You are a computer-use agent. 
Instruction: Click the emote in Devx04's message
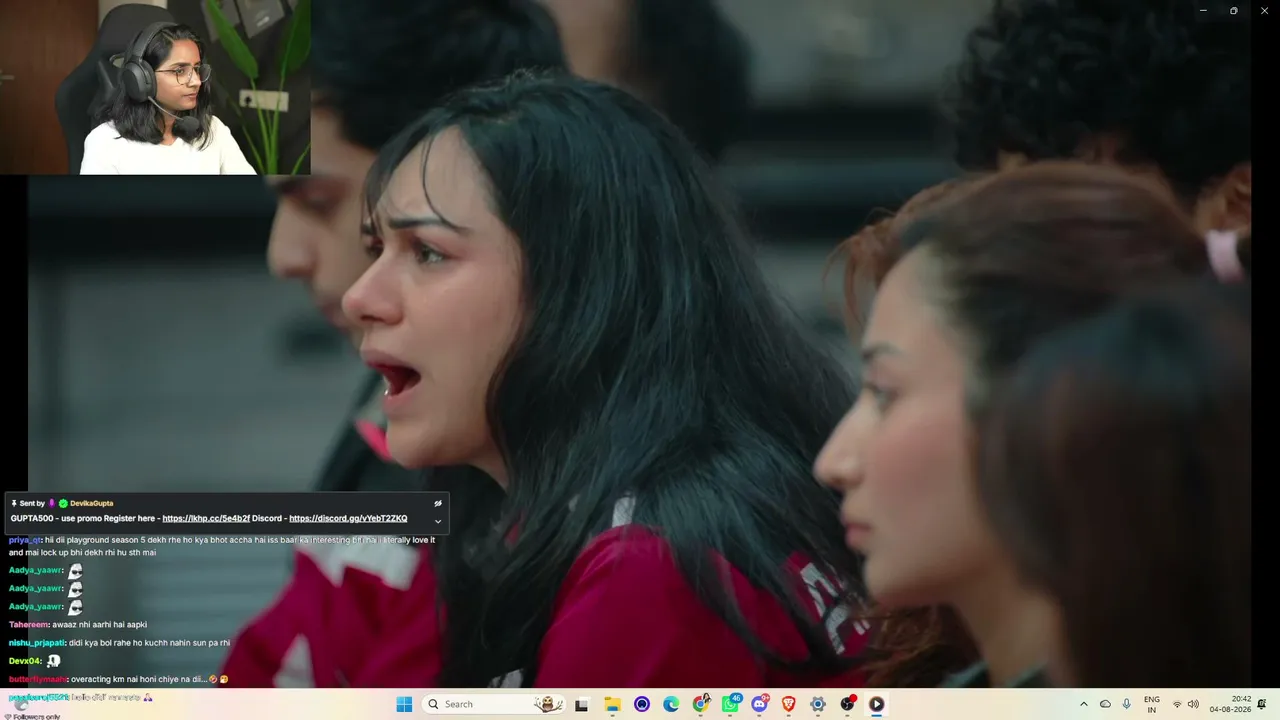(54, 661)
